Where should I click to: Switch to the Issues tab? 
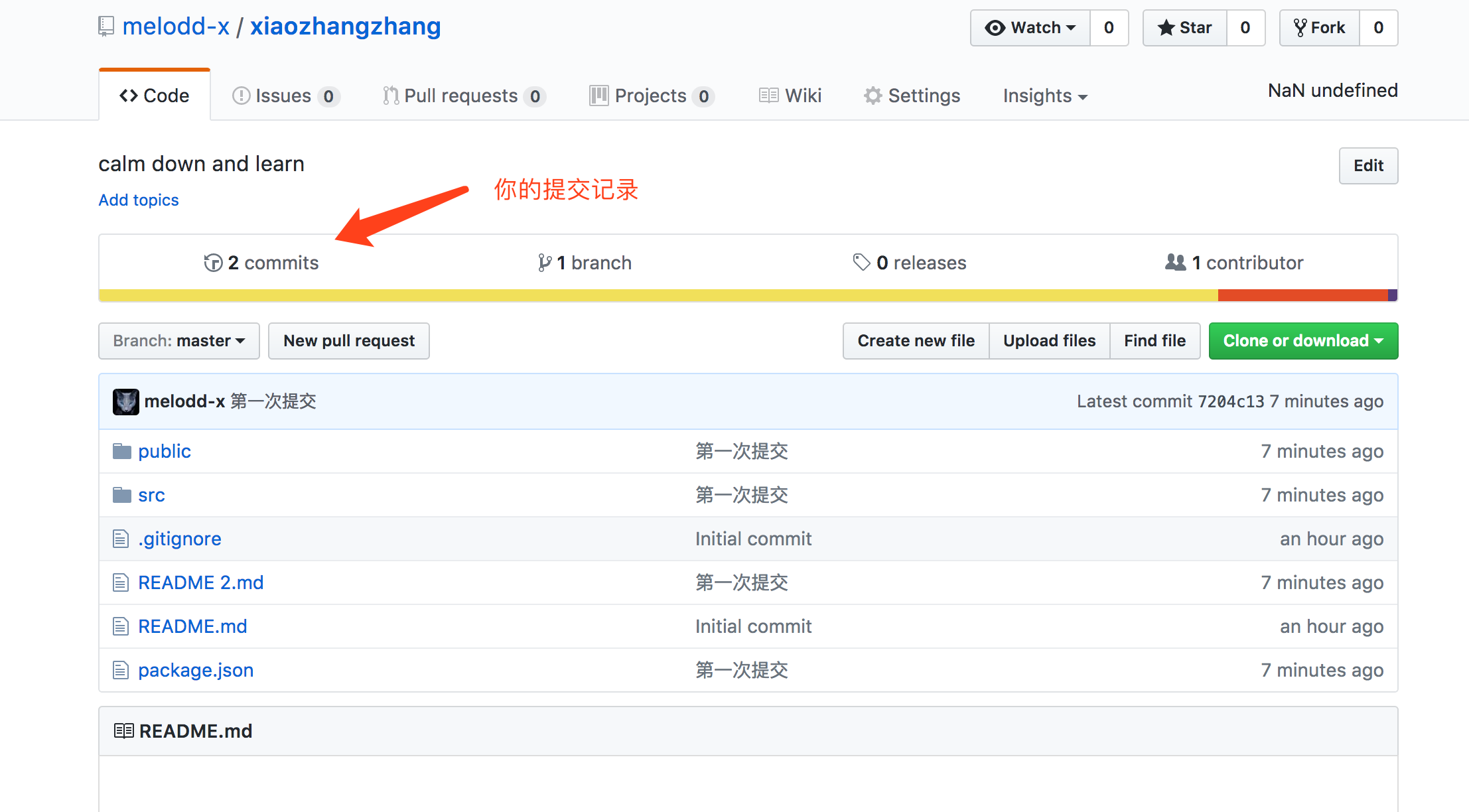pyautogui.click(x=285, y=96)
